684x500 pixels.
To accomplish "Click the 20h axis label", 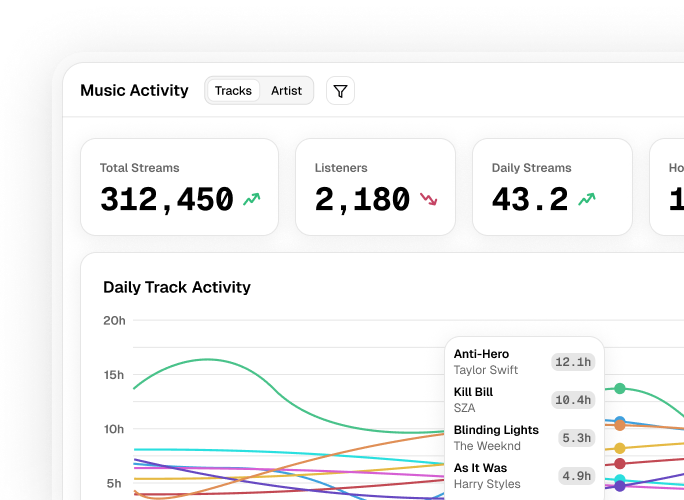I will coord(114,321).
